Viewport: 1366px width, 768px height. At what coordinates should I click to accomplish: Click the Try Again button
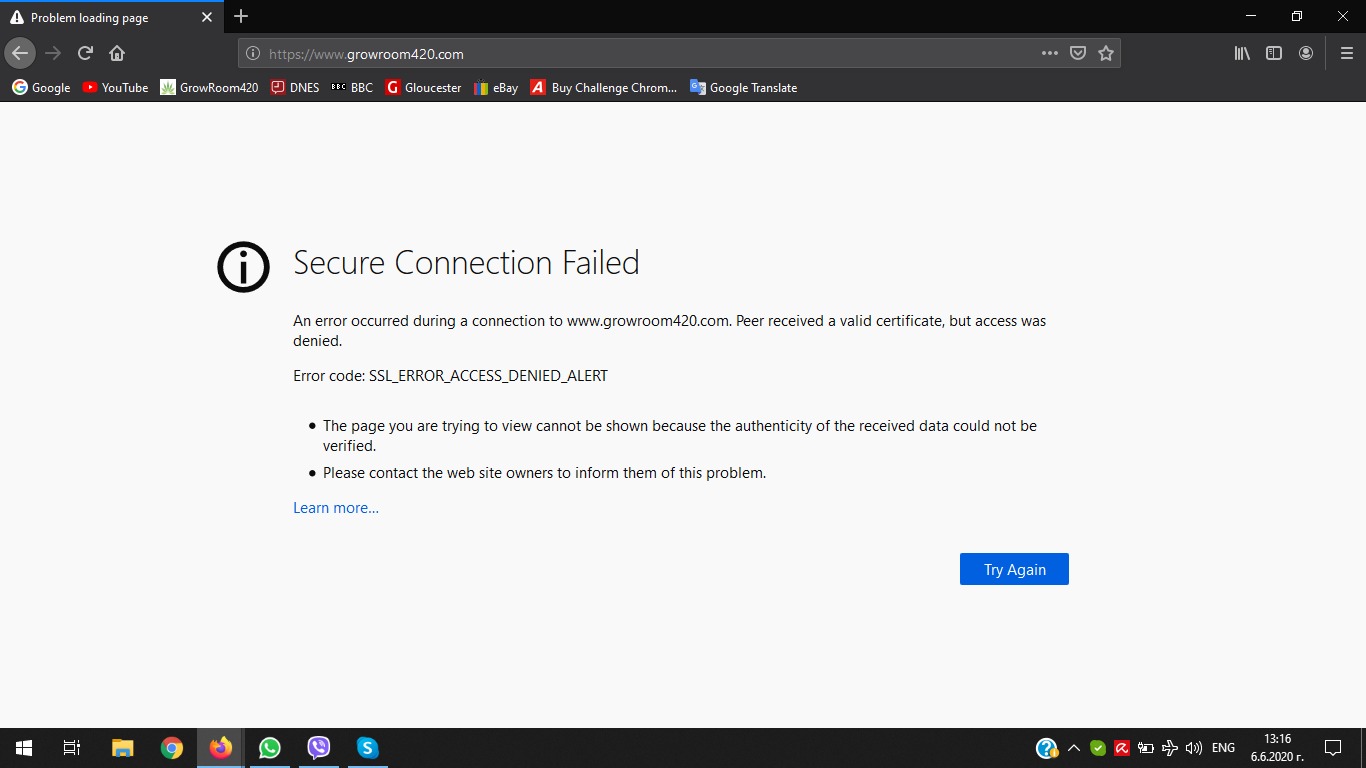pos(1014,569)
